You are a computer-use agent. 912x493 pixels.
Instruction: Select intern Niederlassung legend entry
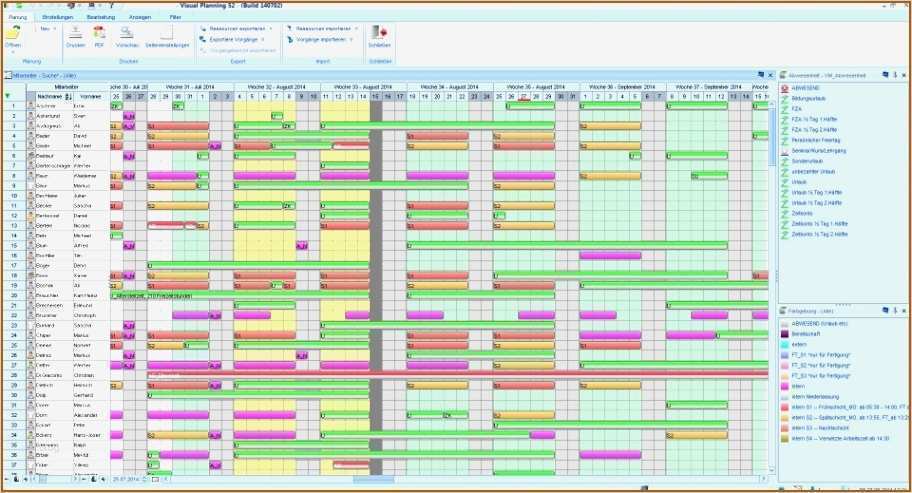pyautogui.click(x=815, y=397)
